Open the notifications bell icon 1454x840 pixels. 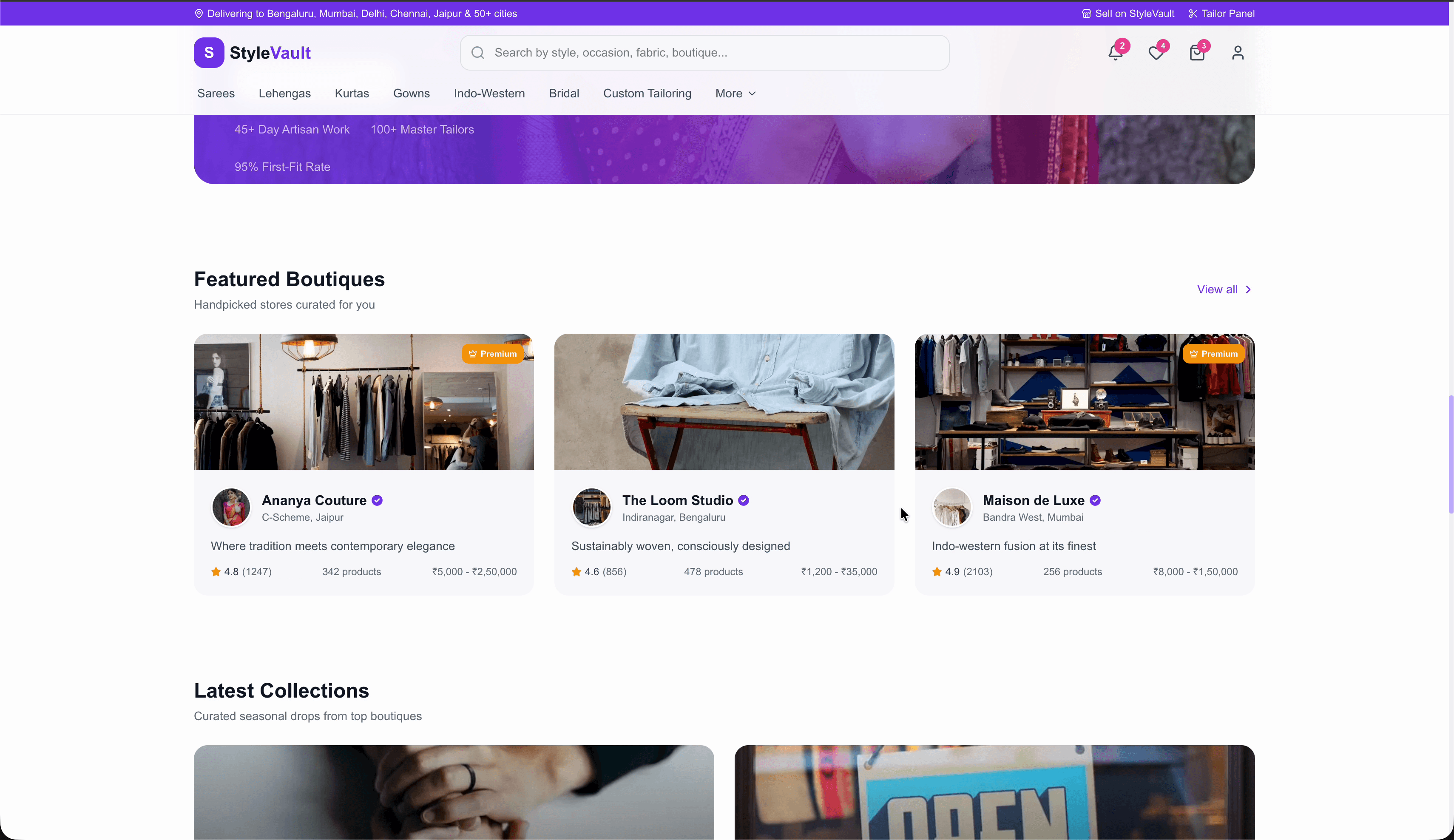pos(1115,53)
